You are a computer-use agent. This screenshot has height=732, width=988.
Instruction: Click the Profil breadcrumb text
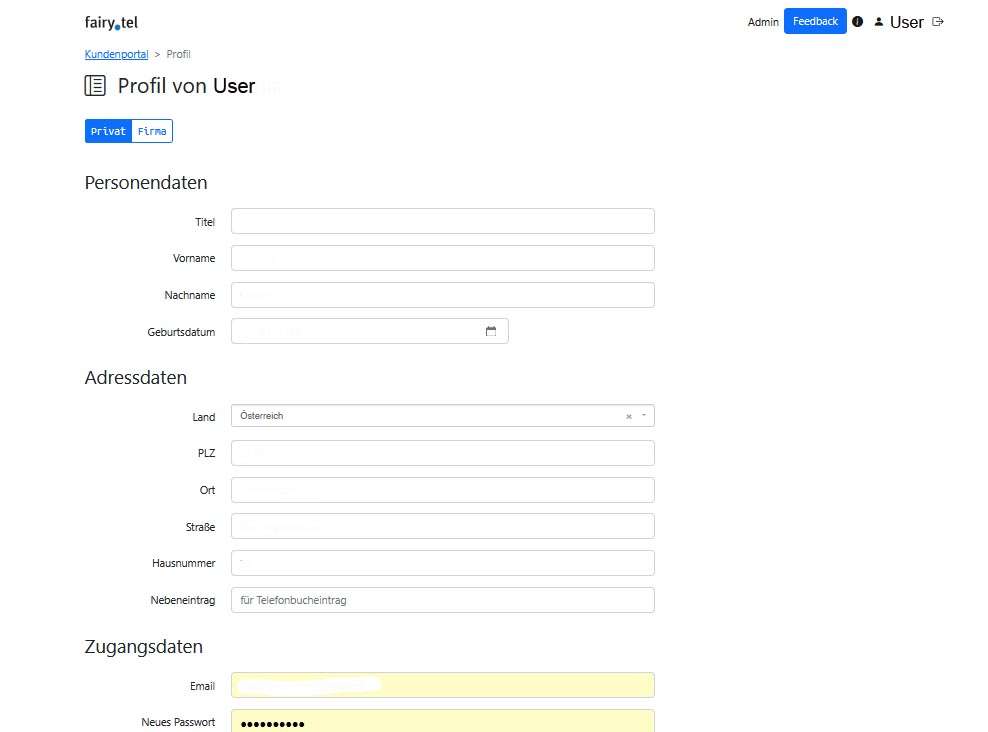(178, 54)
